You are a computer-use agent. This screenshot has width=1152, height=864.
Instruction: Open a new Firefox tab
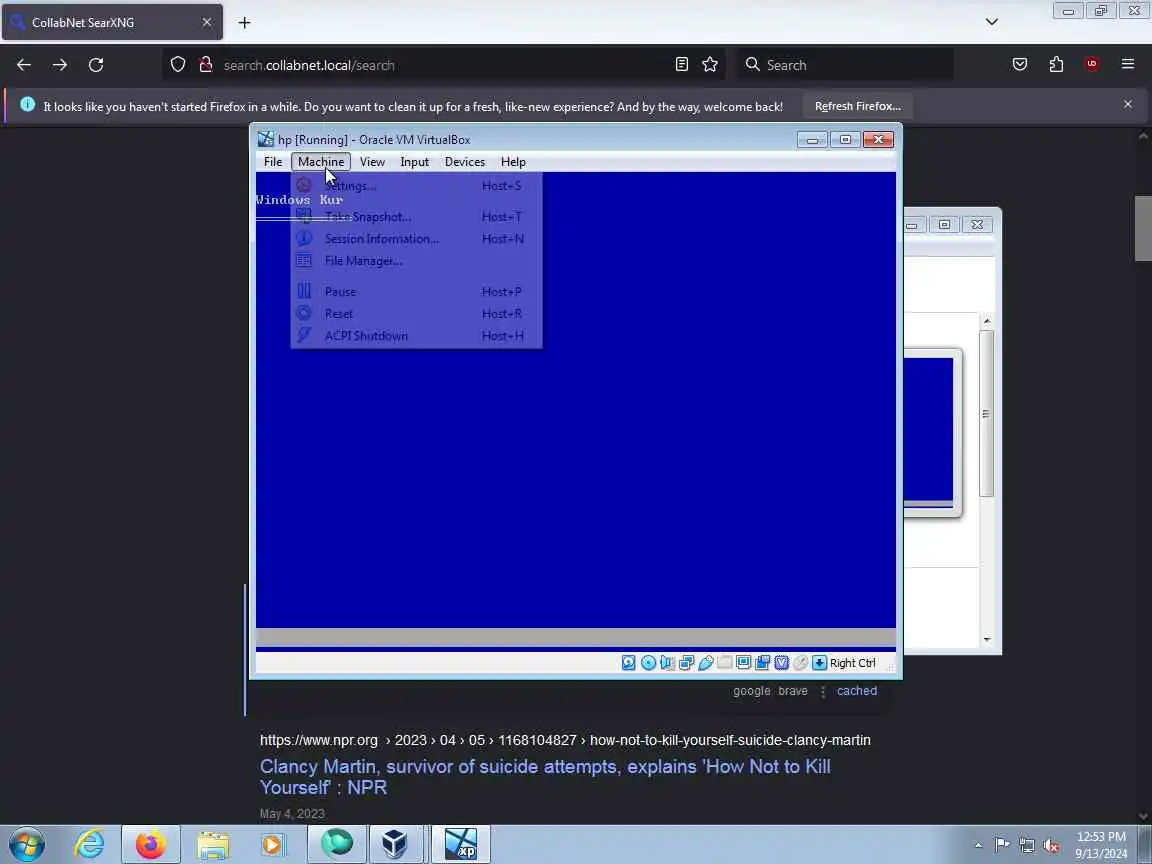click(245, 23)
